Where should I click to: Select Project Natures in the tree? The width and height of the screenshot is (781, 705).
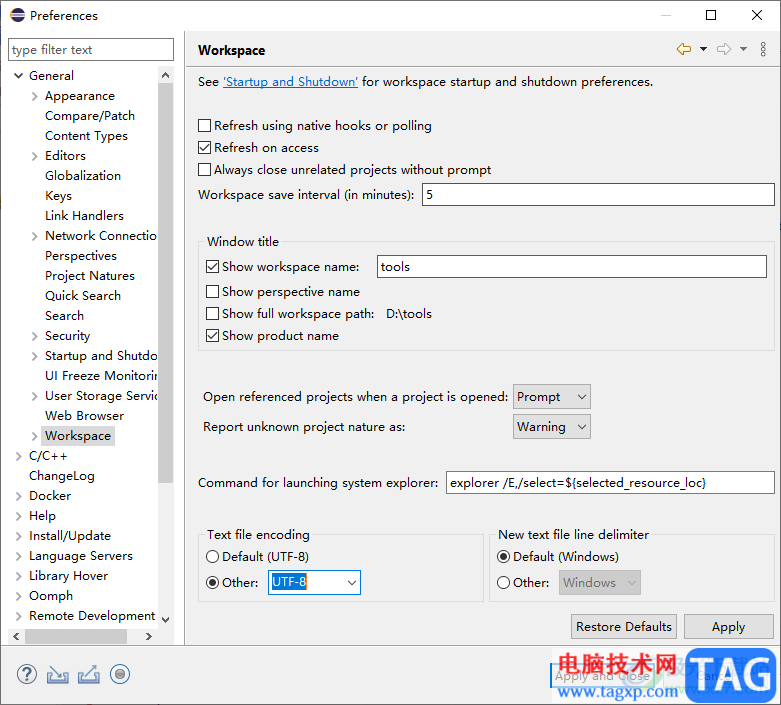pyautogui.click(x=90, y=276)
